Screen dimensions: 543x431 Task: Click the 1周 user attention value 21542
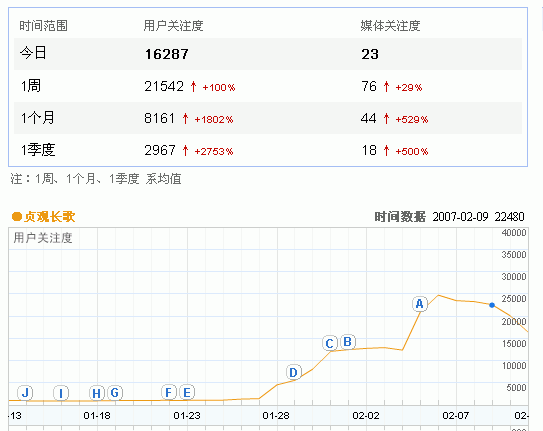(x=164, y=87)
